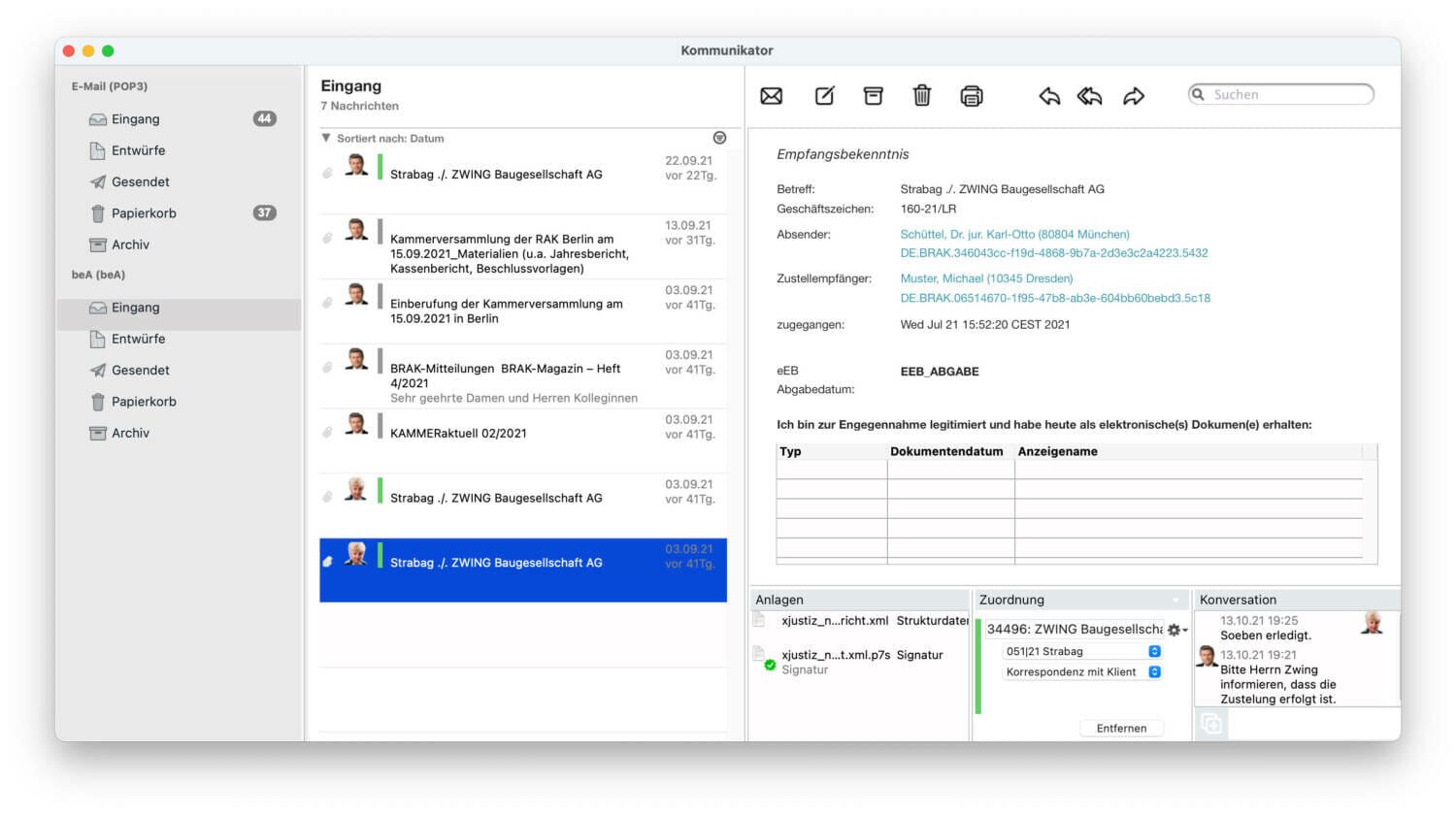Print the message via the printer icon
This screenshot has height=814, width=1456.
972,95
